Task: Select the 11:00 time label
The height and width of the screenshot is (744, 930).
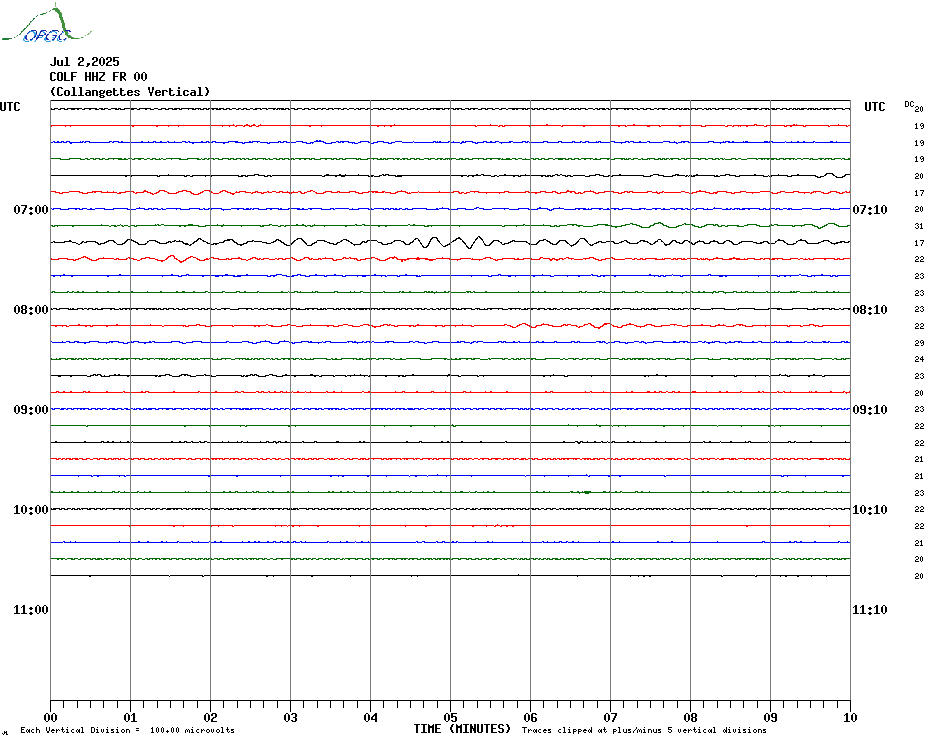Action: click(x=31, y=610)
